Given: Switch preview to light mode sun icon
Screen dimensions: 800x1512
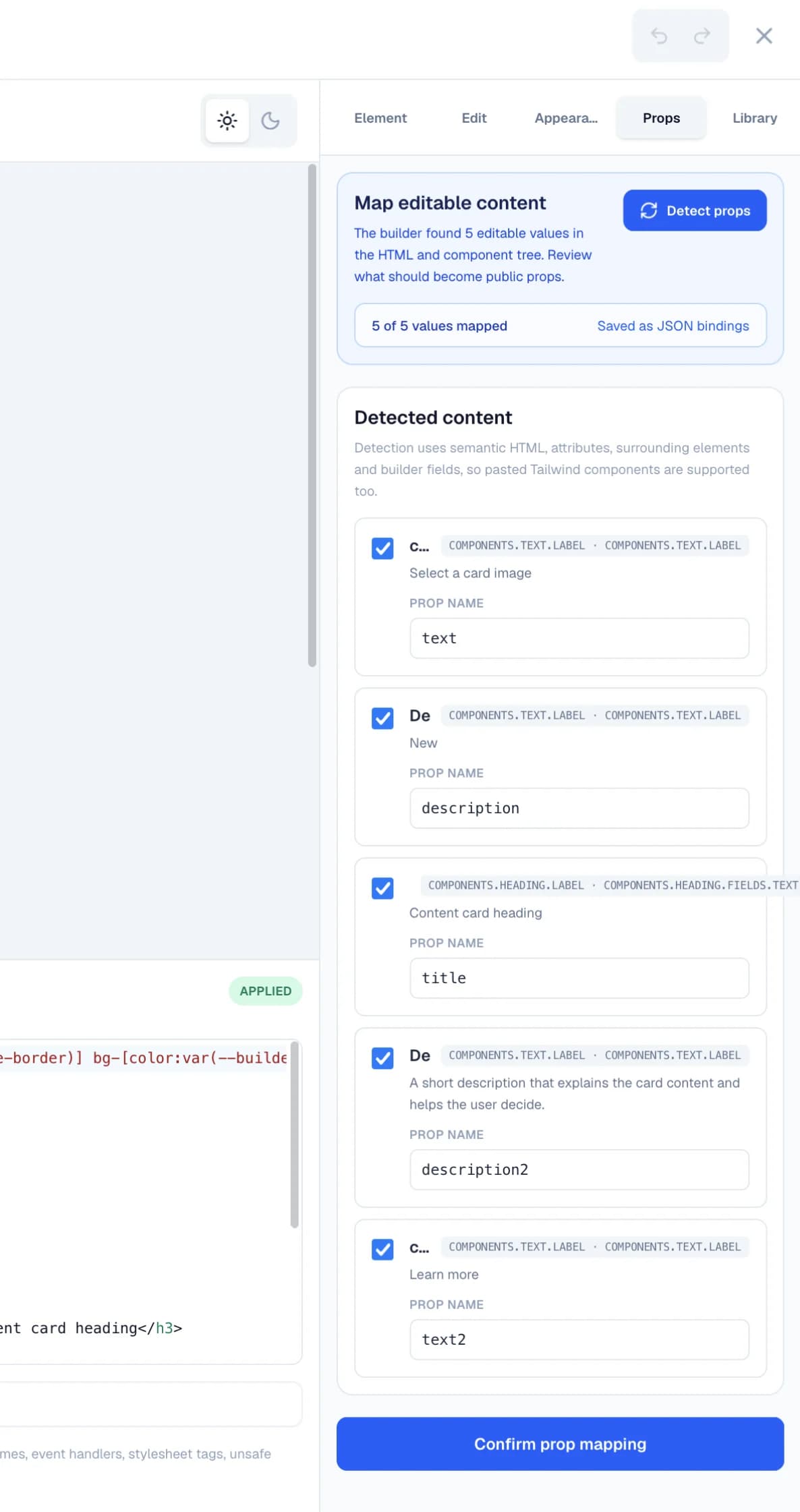Looking at the screenshot, I should pos(227,121).
